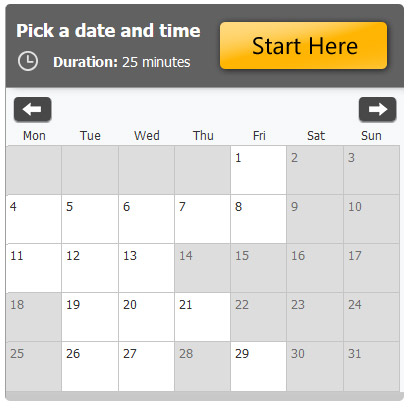Click the clock icon beside Duration
This screenshot has width=409, height=408.
pos(28,61)
